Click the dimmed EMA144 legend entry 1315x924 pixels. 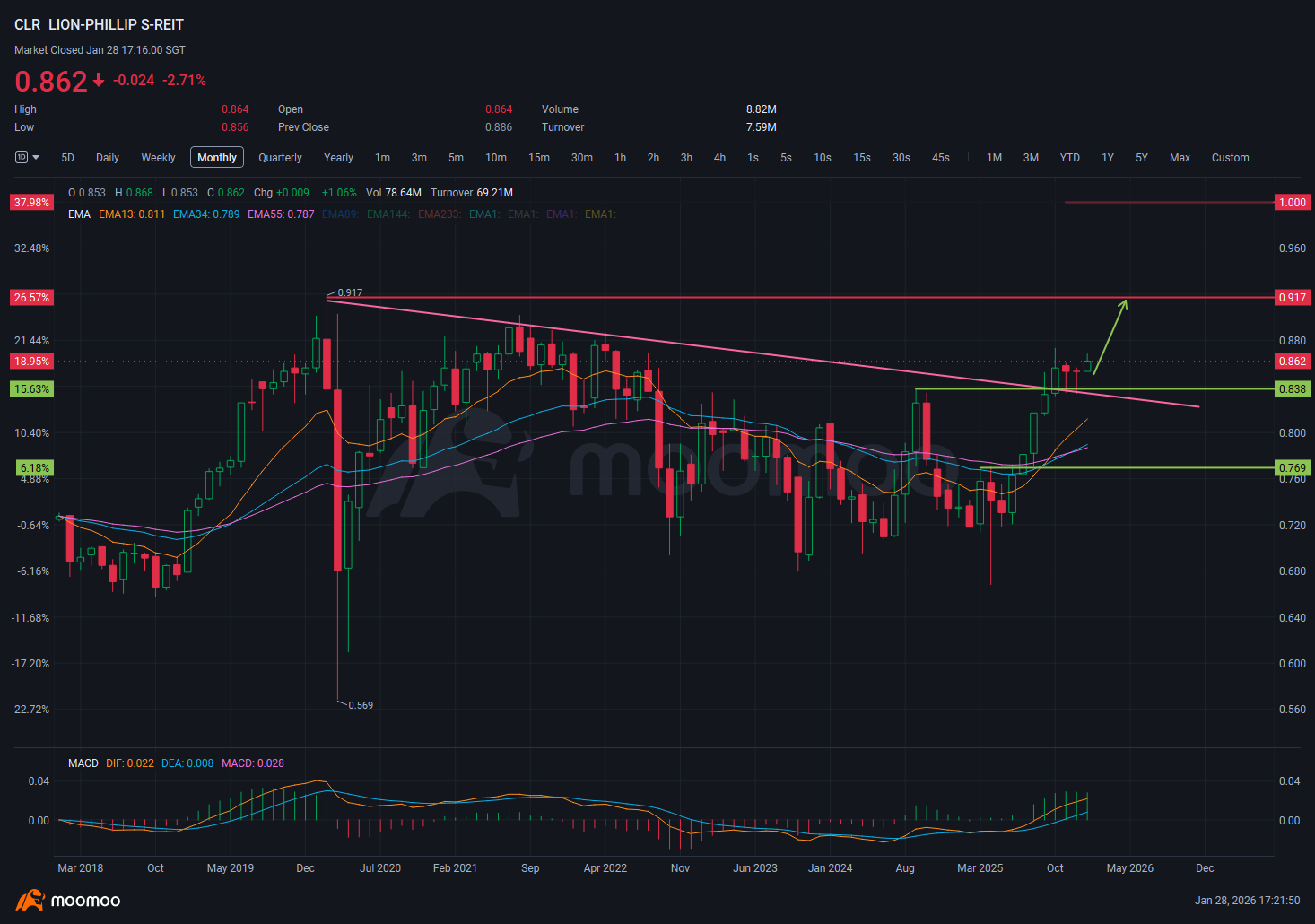click(x=388, y=214)
